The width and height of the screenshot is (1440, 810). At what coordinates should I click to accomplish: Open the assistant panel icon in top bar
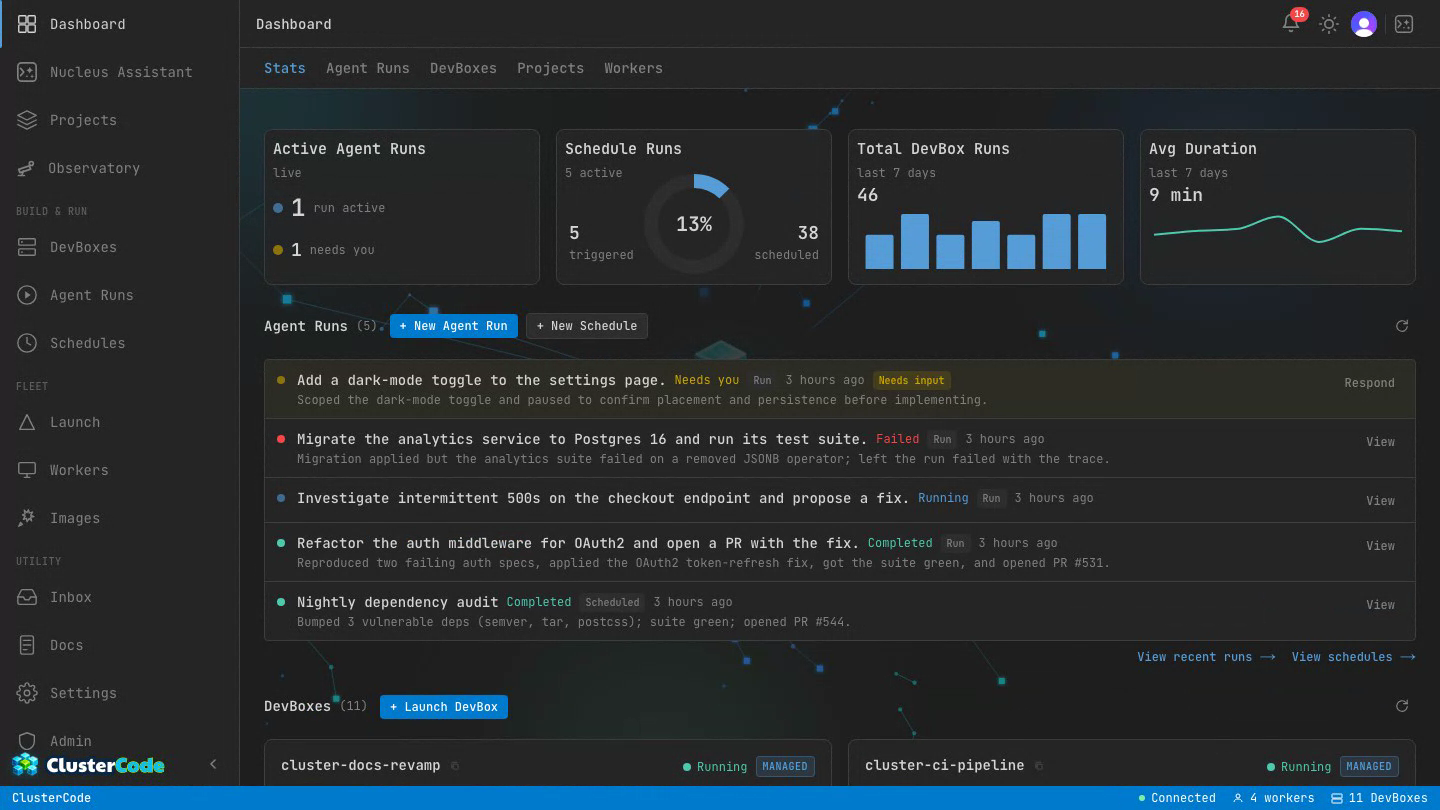(1404, 24)
